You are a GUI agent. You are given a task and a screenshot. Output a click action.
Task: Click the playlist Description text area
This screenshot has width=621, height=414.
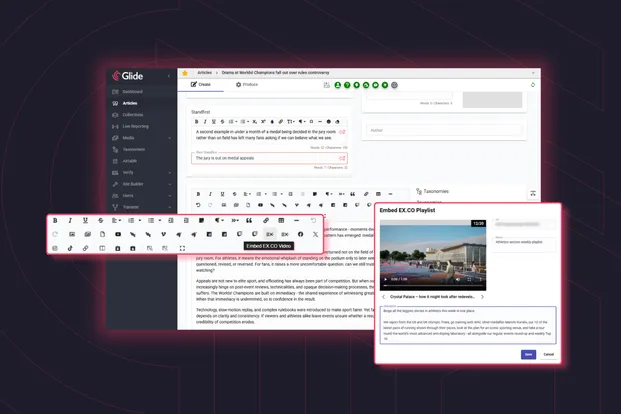tap(468, 325)
